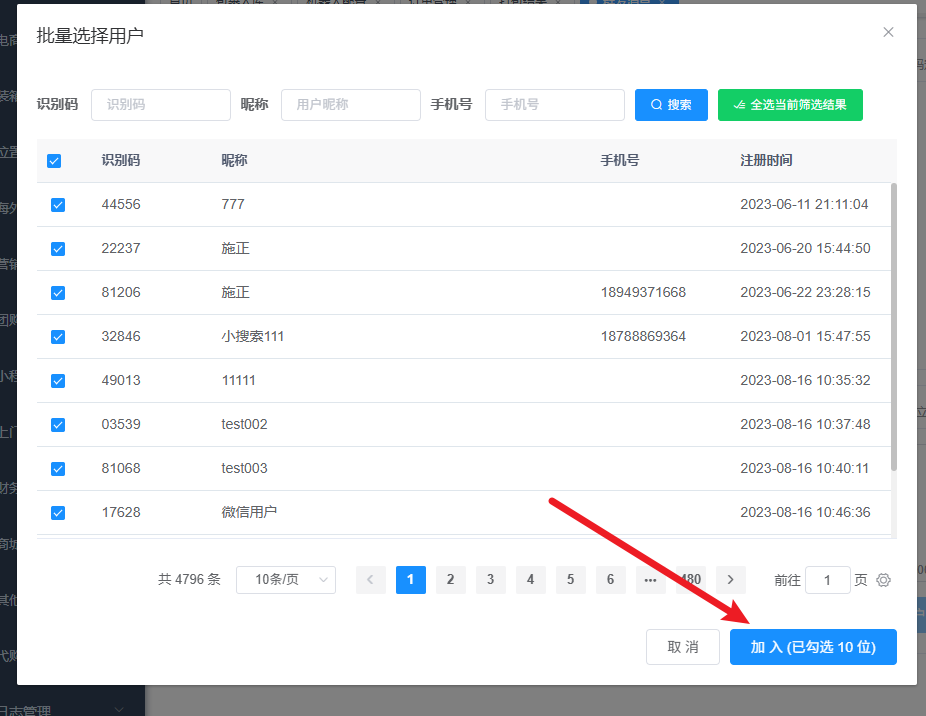
Task: Select all current filter results
Action: (x=790, y=105)
